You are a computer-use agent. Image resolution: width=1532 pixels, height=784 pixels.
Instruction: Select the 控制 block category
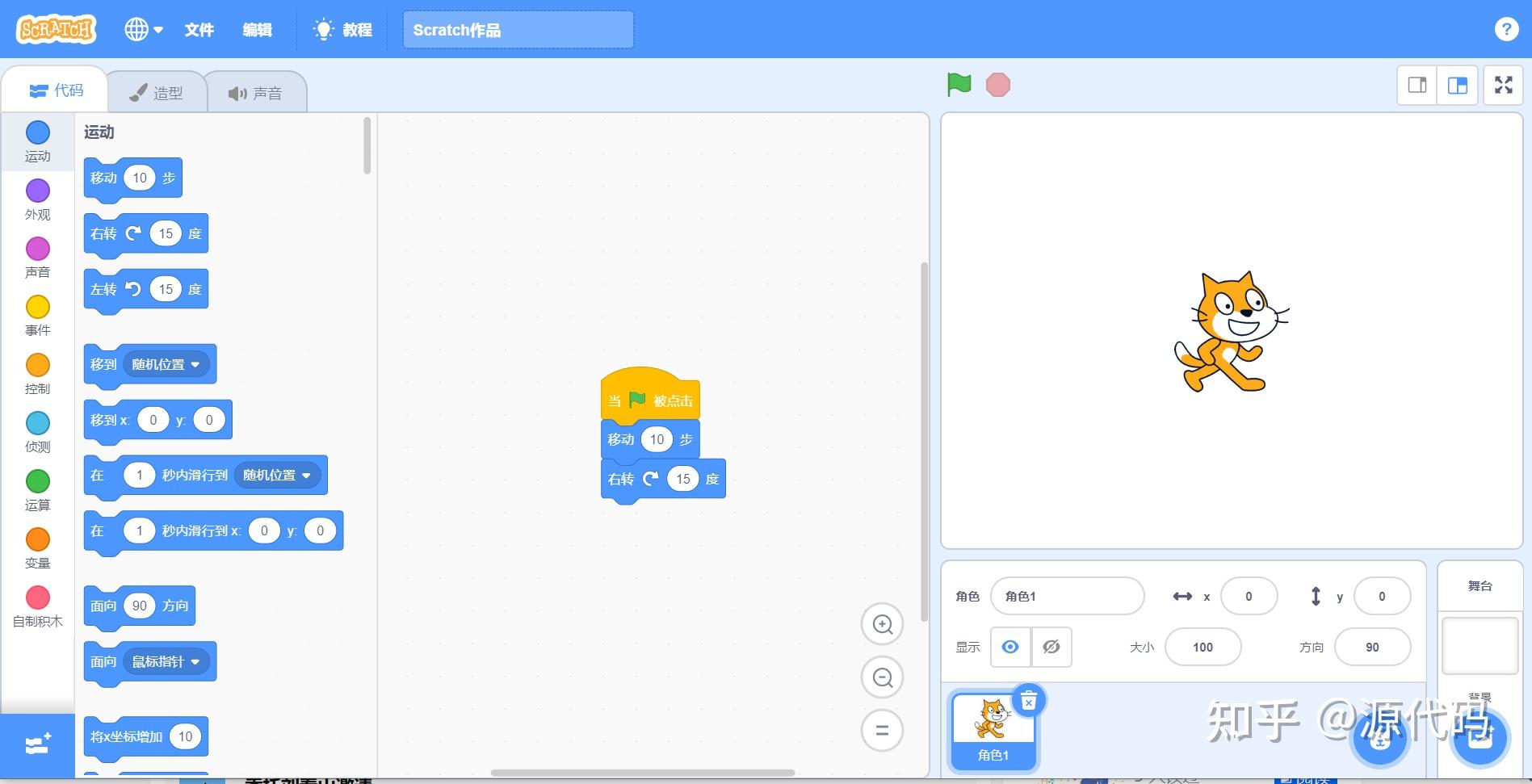coord(38,374)
